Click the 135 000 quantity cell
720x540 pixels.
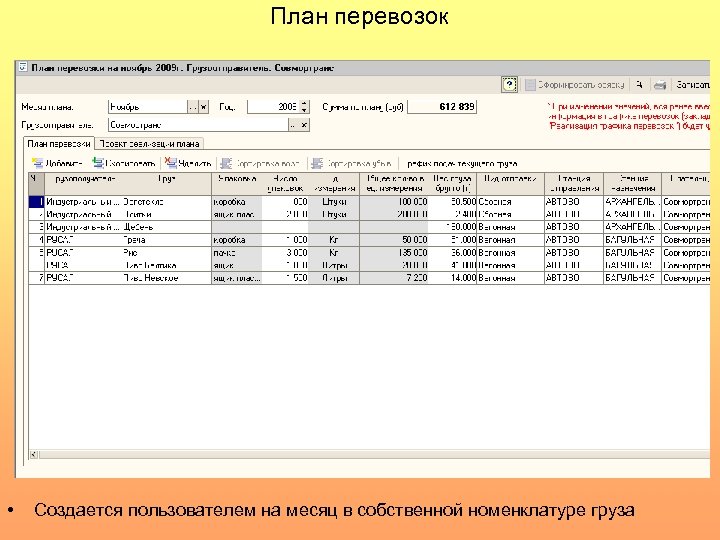point(394,253)
